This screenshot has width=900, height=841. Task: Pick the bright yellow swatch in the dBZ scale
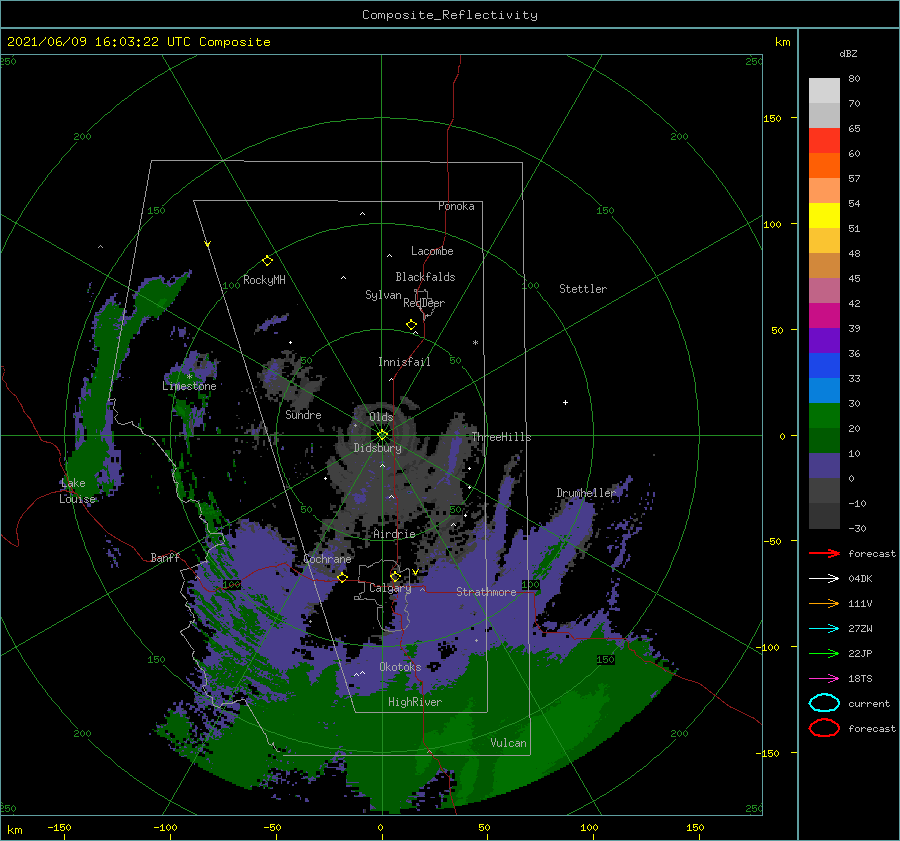pos(824,216)
